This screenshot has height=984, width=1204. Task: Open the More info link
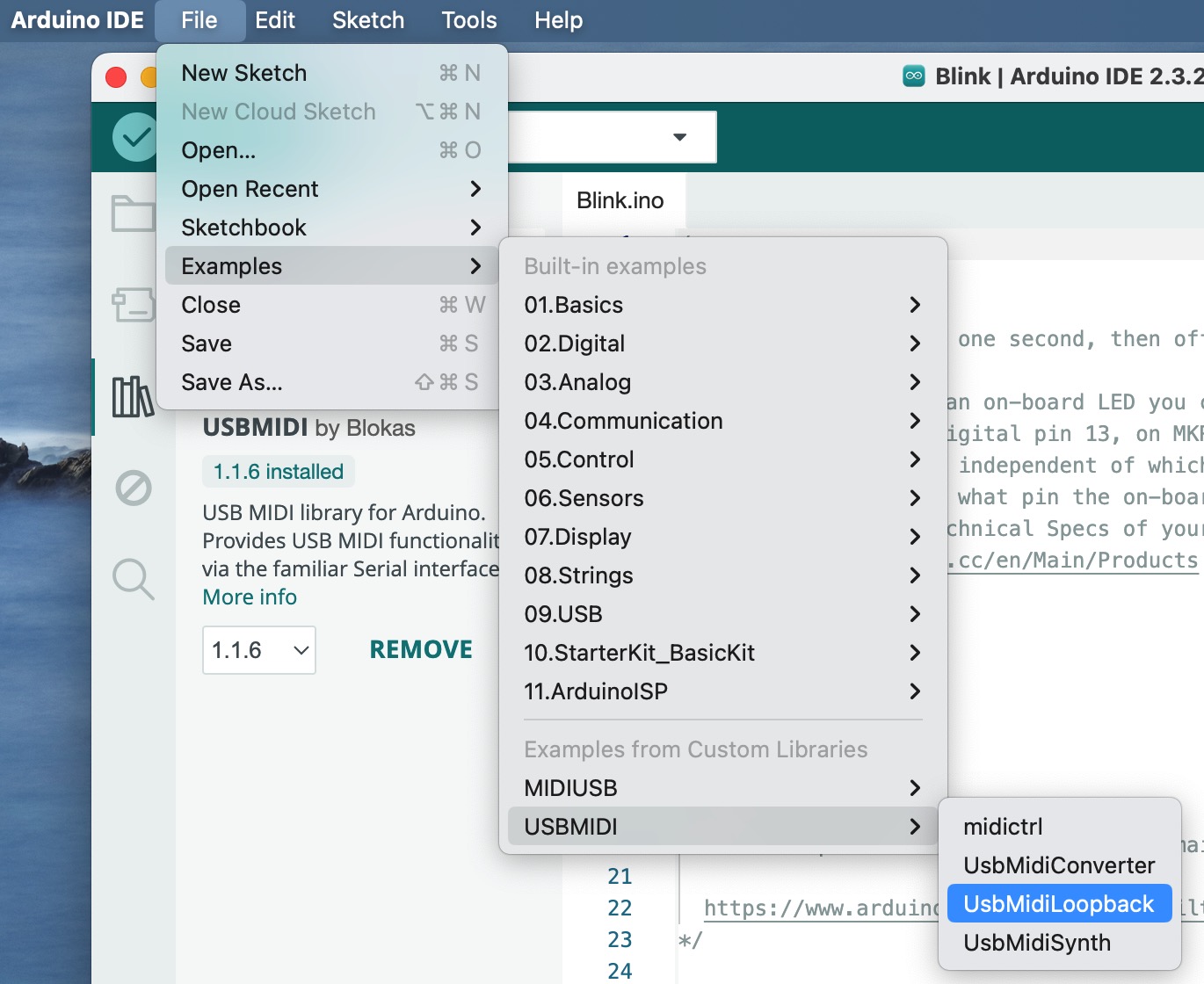250,597
